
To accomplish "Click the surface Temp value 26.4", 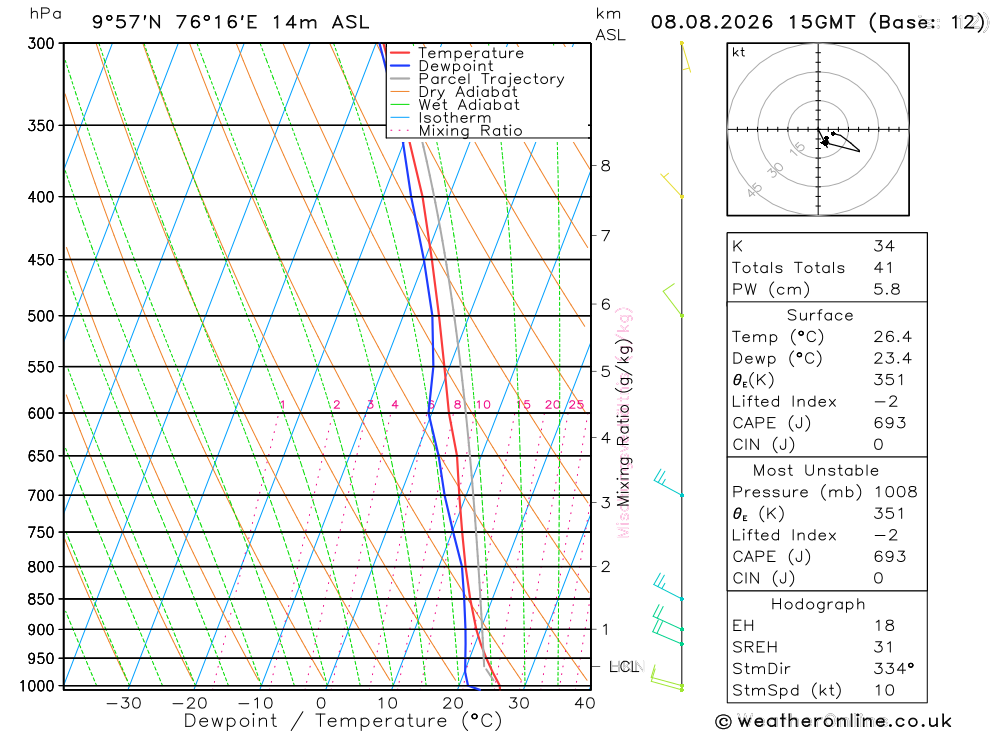I will (x=892, y=337).
